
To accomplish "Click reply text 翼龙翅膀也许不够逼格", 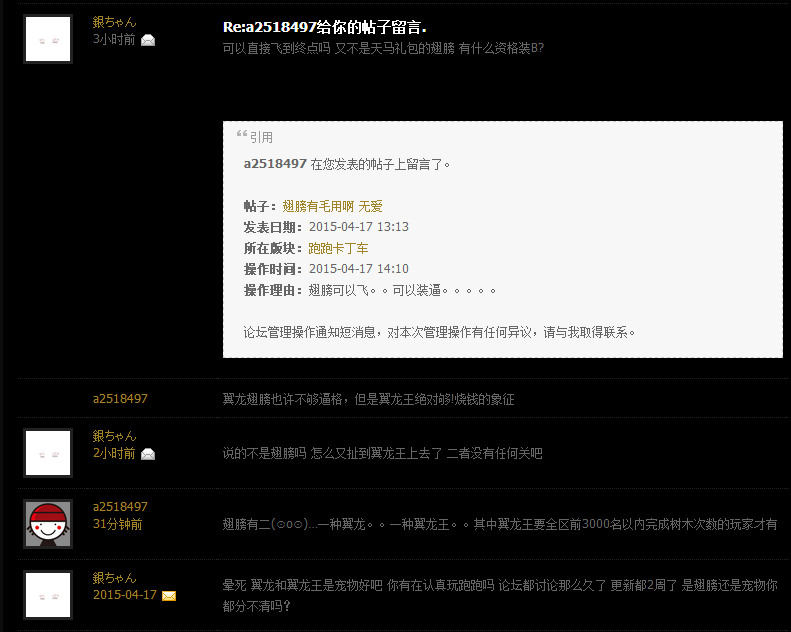I will click(x=282, y=399).
